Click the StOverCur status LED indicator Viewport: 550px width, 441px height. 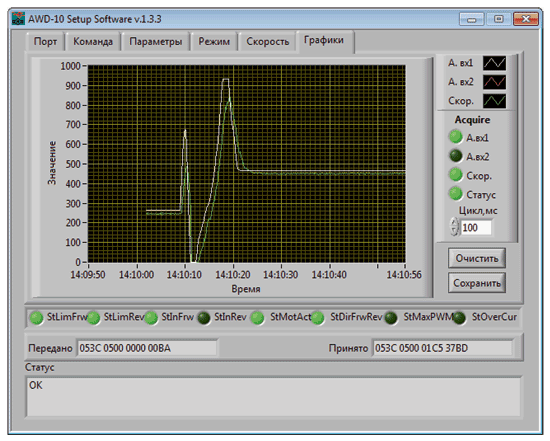coord(459,318)
